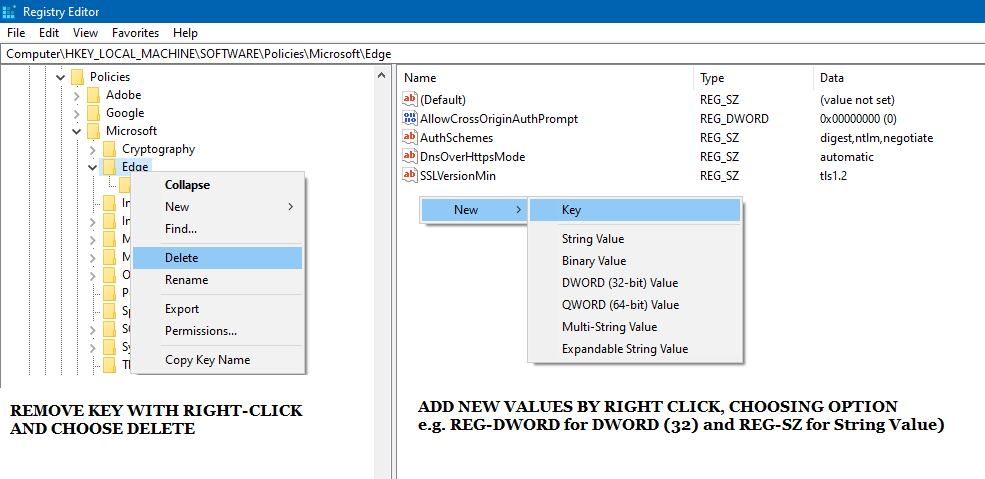The height and width of the screenshot is (479, 985).
Task: Collapse the Microsoft tree node
Action: point(77,132)
